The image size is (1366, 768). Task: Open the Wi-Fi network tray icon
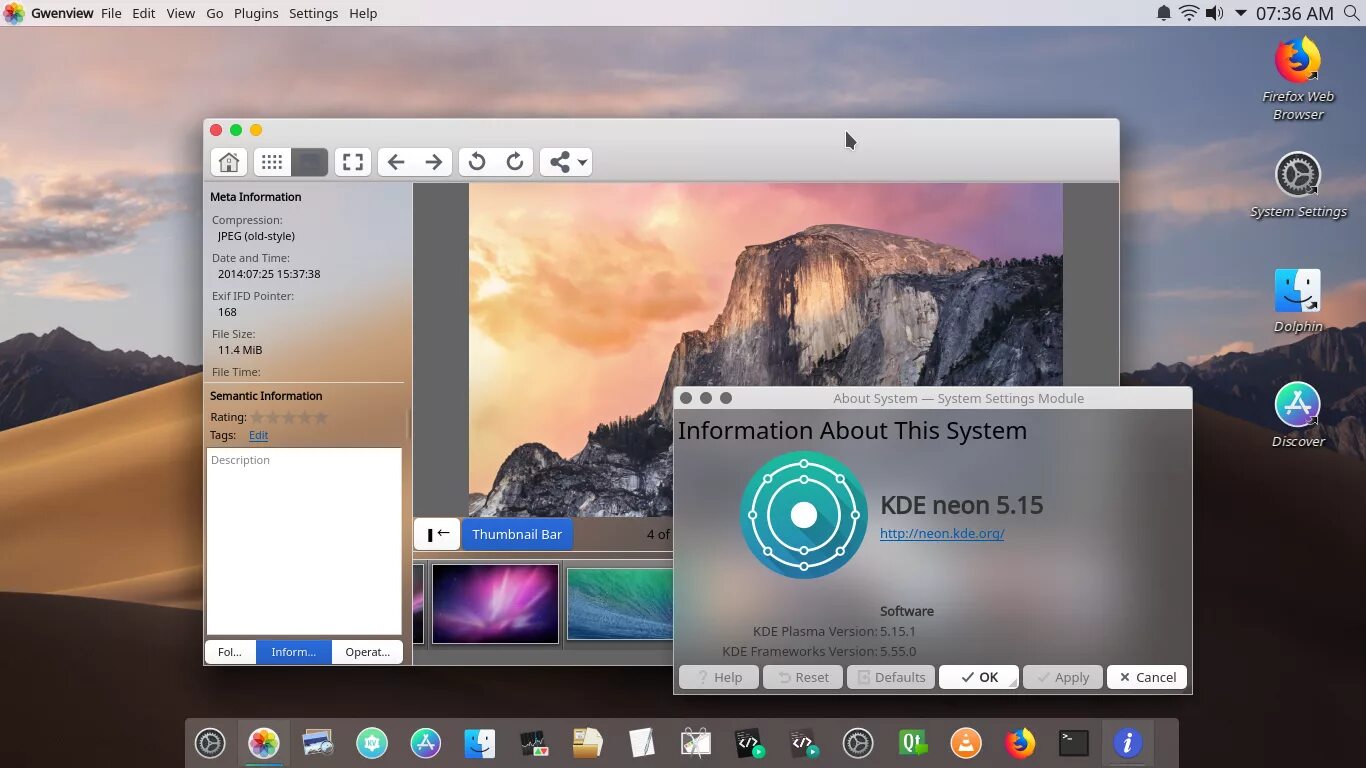coord(1189,13)
